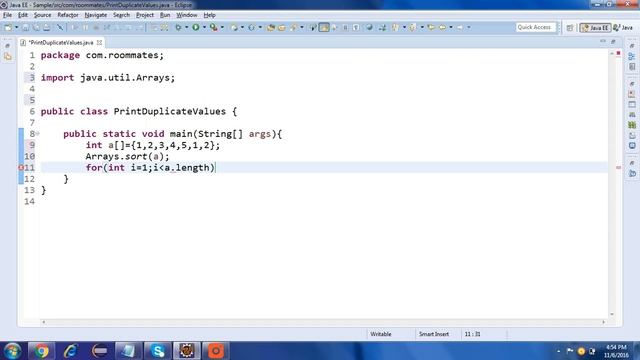Open the Search menu
640x360 pixels.
point(121,15)
